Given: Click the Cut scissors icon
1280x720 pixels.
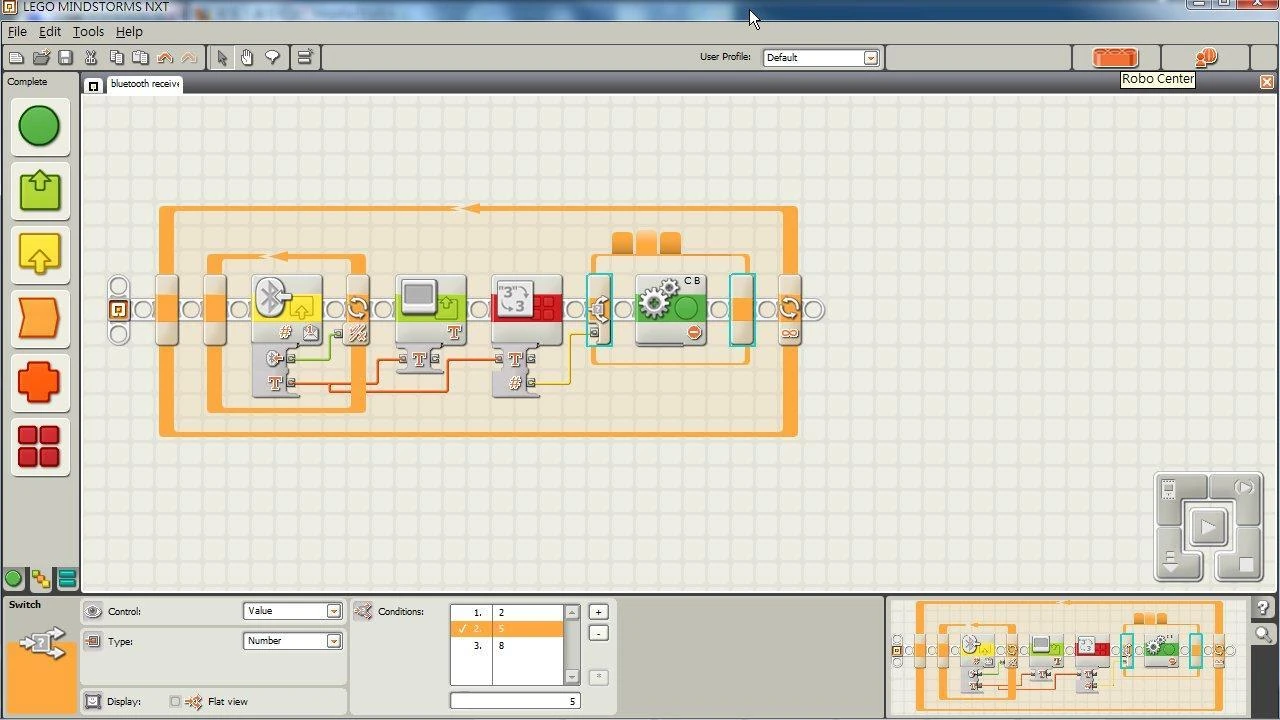Looking at the screenshot, I should (x=91, y=58).
